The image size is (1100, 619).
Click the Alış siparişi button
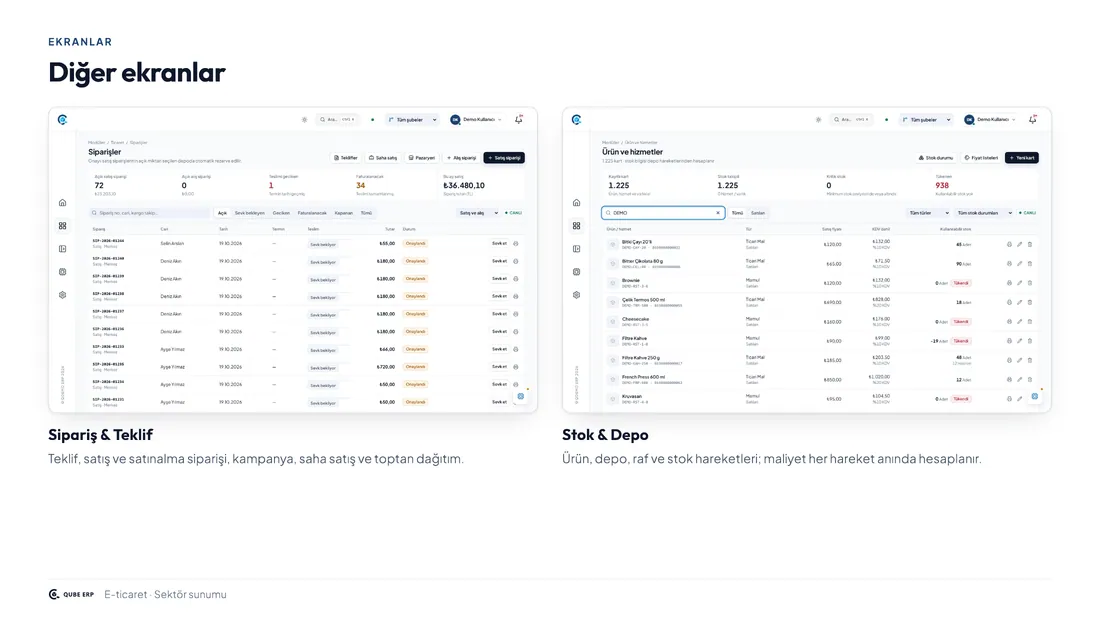pos(462,158)
